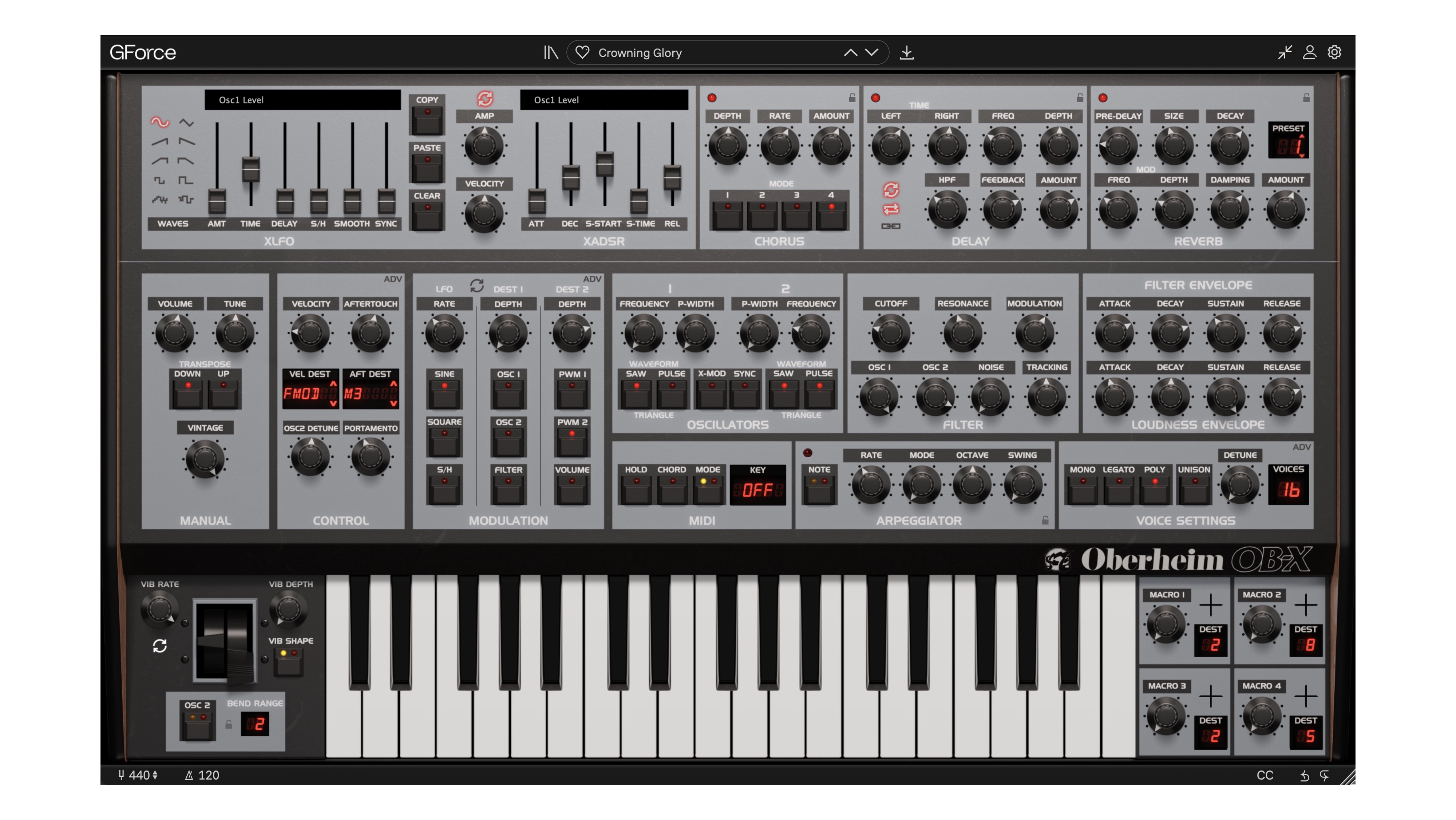This screenshot has height=820, width=1456.
Task: Go to previous preset with up chevron
Action: 850,52
